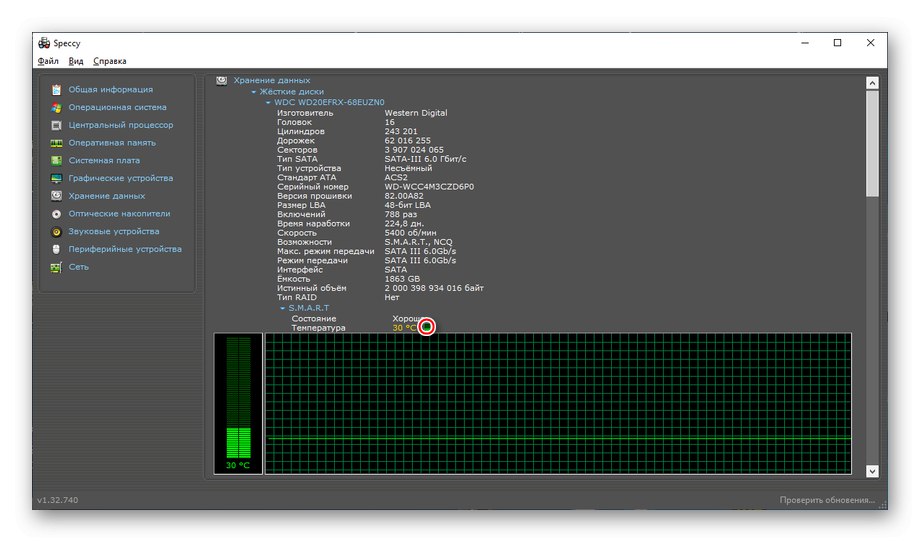Click the 30 °C temperature bar gauge
920x542 pixels.
pyautogui.click(x=238, y=404)
